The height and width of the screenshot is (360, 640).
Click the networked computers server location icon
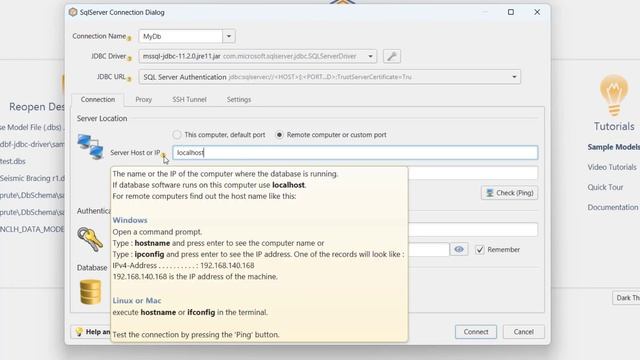pos(90,146)
